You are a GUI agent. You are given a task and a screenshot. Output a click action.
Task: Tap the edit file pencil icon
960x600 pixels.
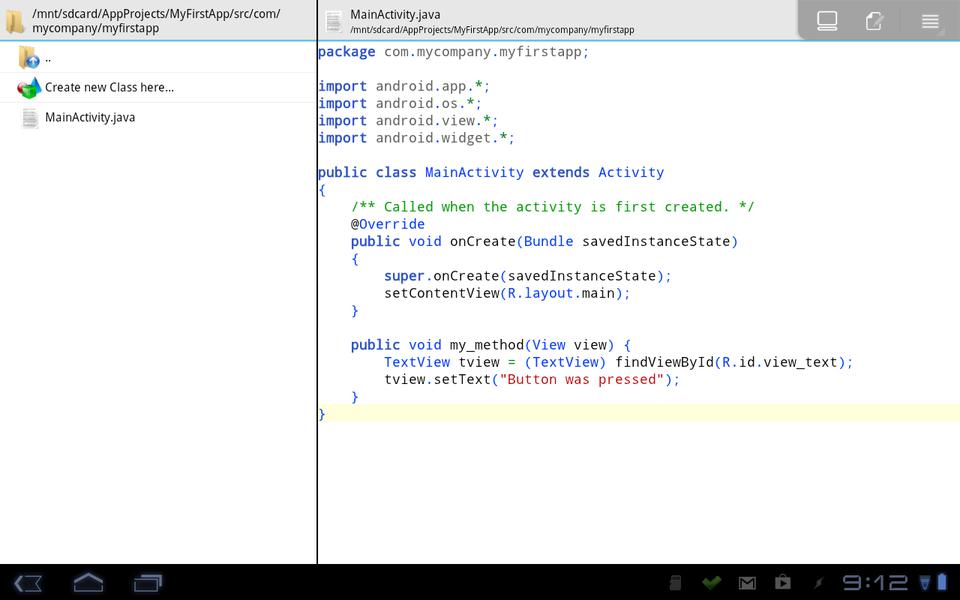[875, 21]
